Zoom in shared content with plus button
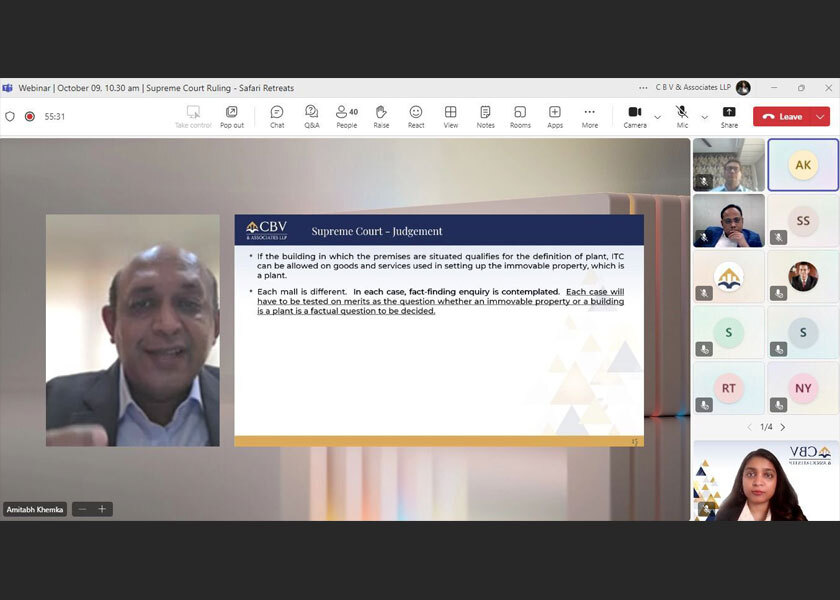The height and width of the screenshot is (600, 840). point(101,509)
